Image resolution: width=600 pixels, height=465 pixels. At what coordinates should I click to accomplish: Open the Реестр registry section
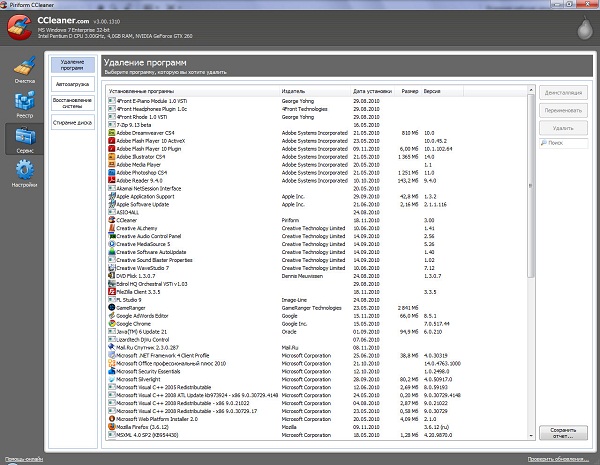[24, 104]
